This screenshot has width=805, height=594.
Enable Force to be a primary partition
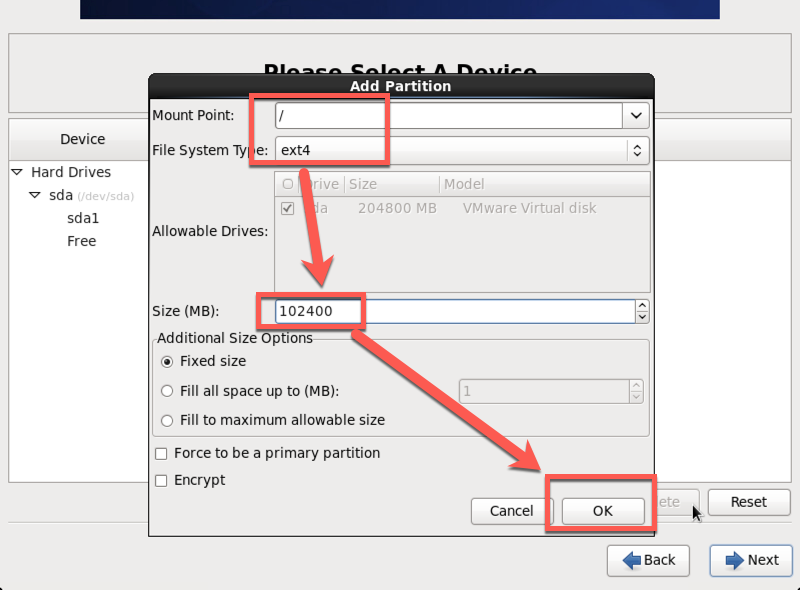coord(161,454)
